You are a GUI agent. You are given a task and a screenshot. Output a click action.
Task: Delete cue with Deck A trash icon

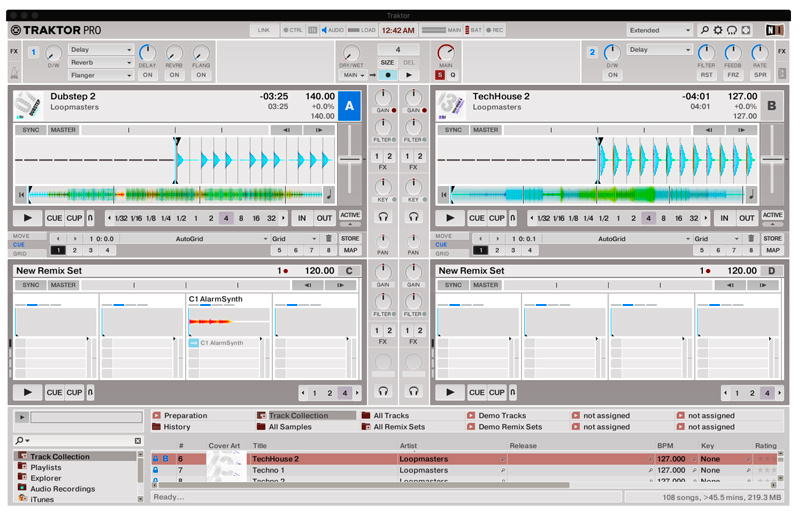tap(329, 238)
